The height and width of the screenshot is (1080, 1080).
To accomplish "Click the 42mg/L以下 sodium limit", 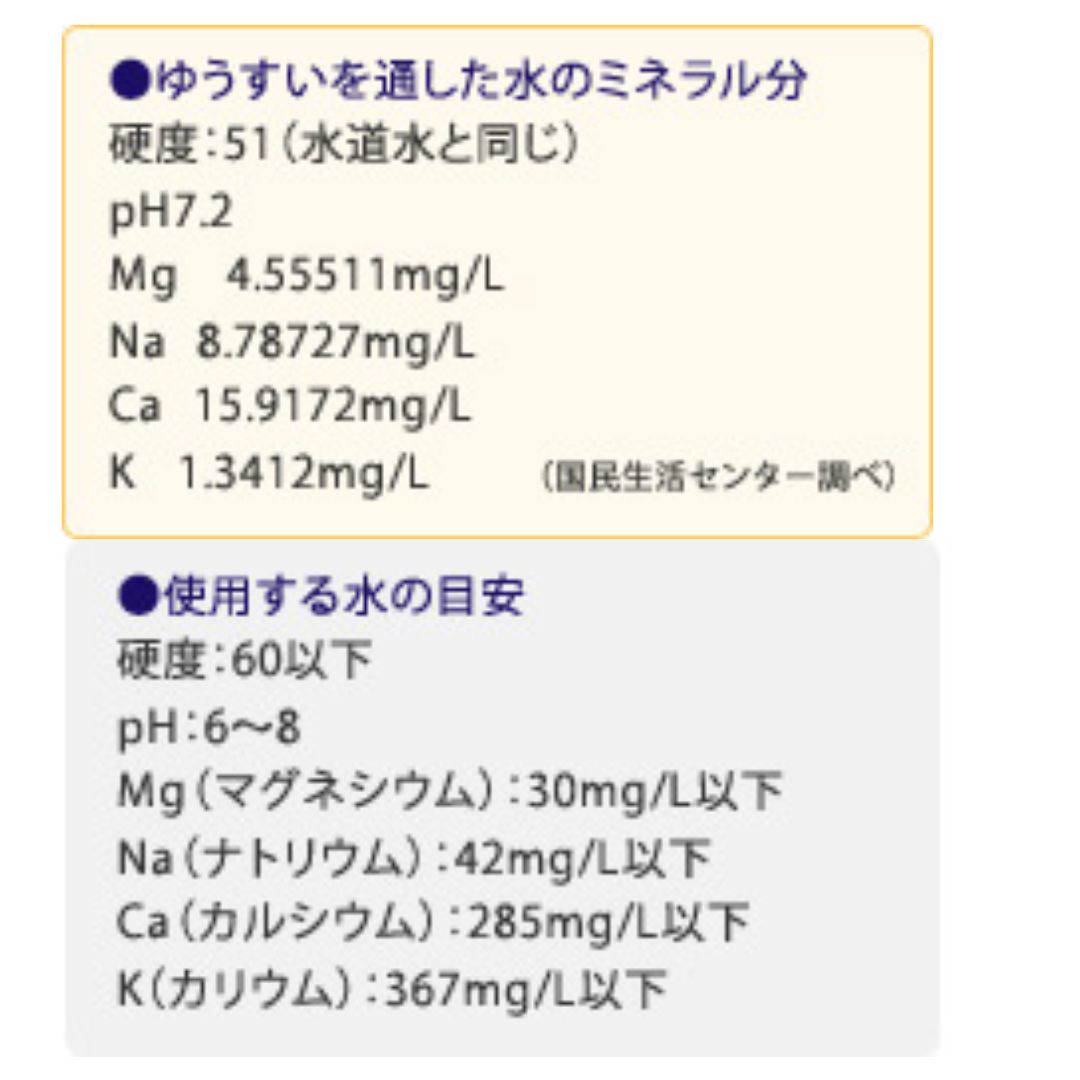I will point(581,858).
